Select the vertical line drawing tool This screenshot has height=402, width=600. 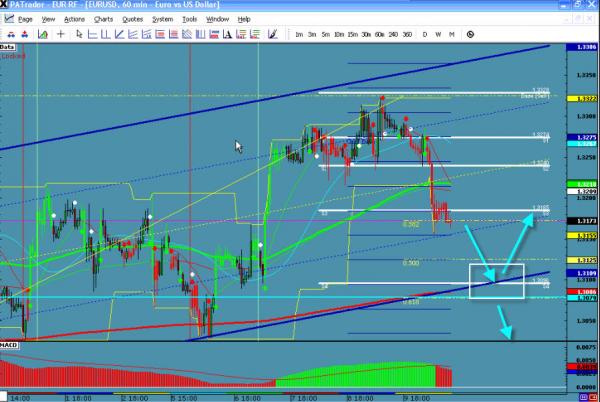point(106,34)
